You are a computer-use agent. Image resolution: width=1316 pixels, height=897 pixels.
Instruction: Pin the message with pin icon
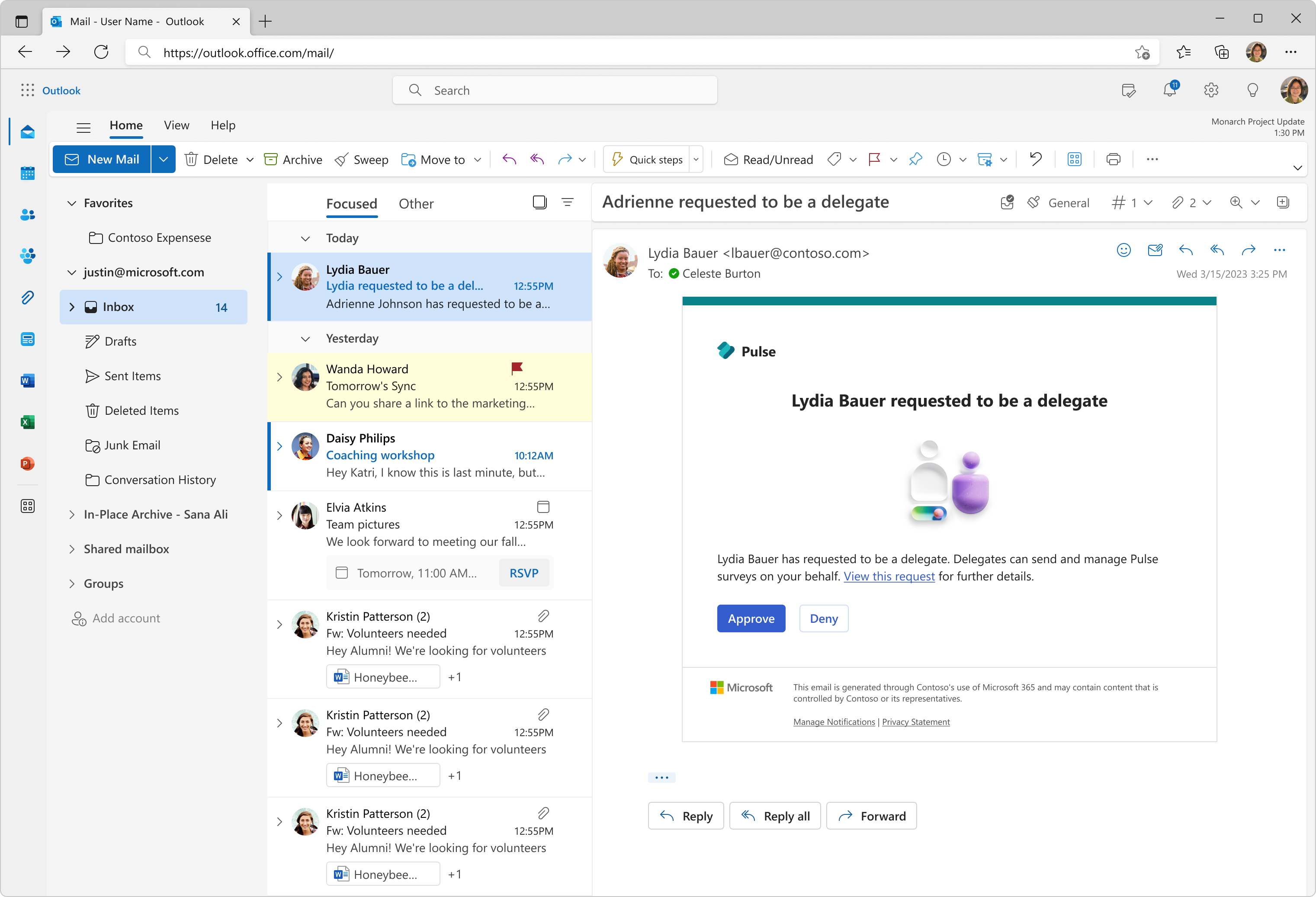(x=915, y=160)
